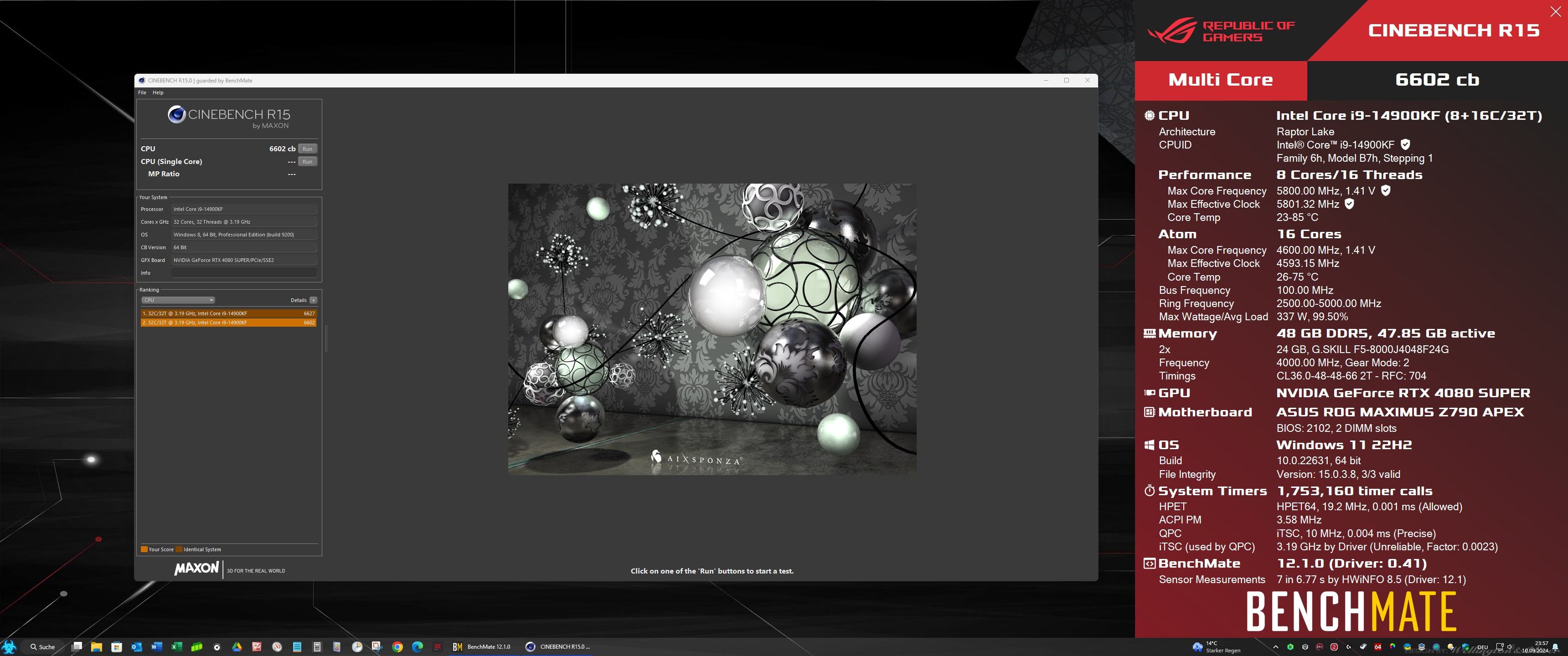Open Task View on the taskbar

tap(77, 647)
